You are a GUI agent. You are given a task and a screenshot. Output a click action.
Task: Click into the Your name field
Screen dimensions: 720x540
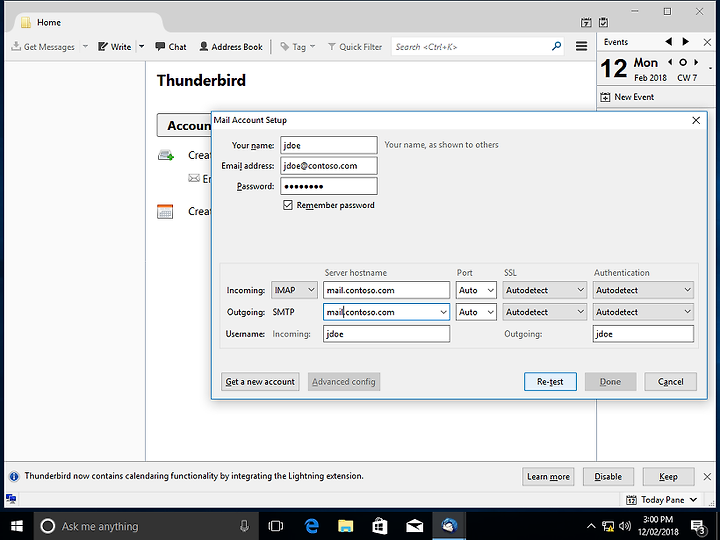click(329, 145)
